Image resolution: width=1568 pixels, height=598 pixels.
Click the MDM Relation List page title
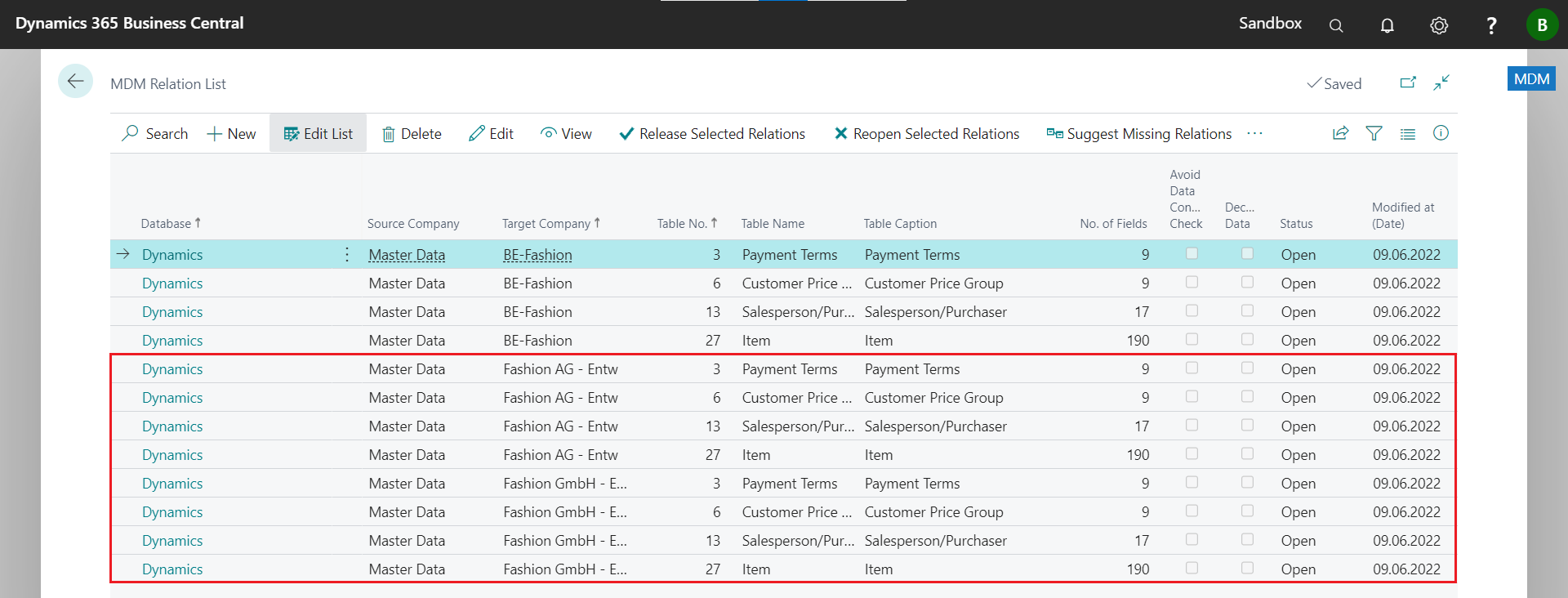pos(168,84)
